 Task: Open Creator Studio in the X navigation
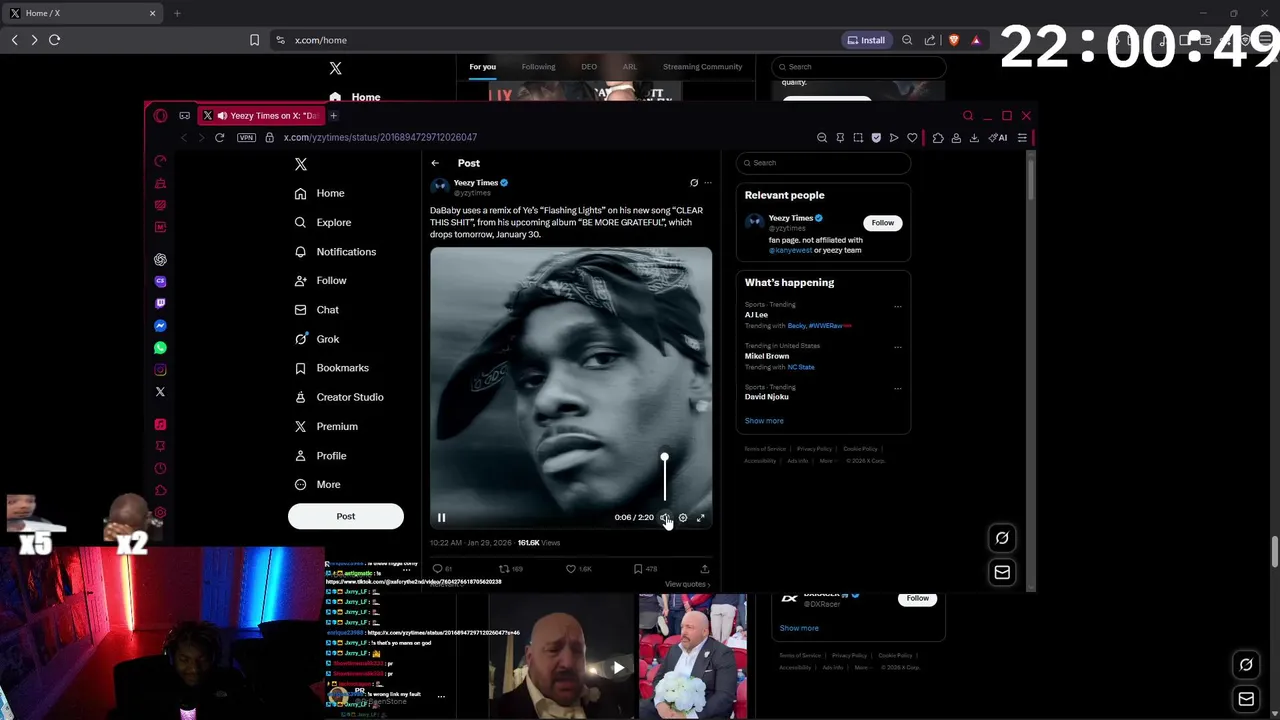click(x=339, y=397)
